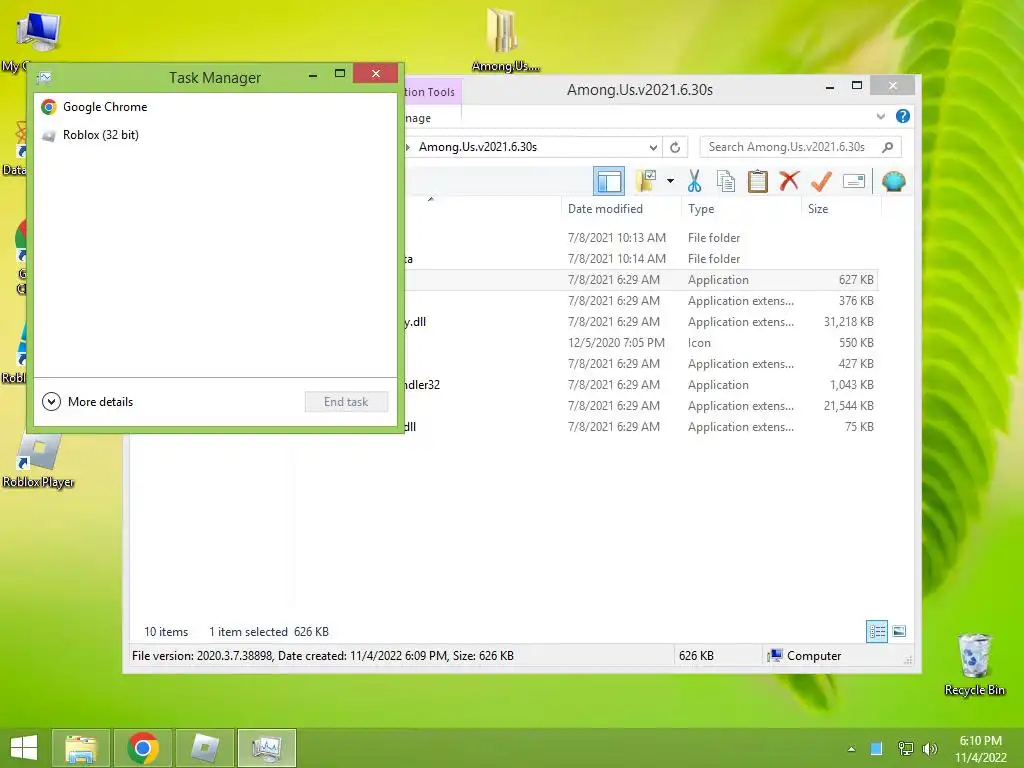The image size is (1024, 768).
Task: Click the magnifier search icon in Explorer
Action: [888, 147]
